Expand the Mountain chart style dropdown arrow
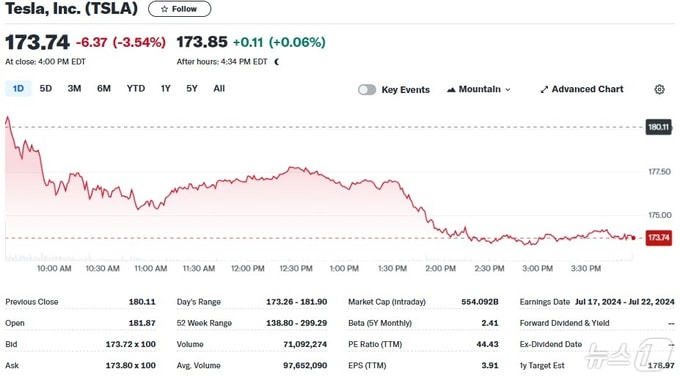 (508, 90)
